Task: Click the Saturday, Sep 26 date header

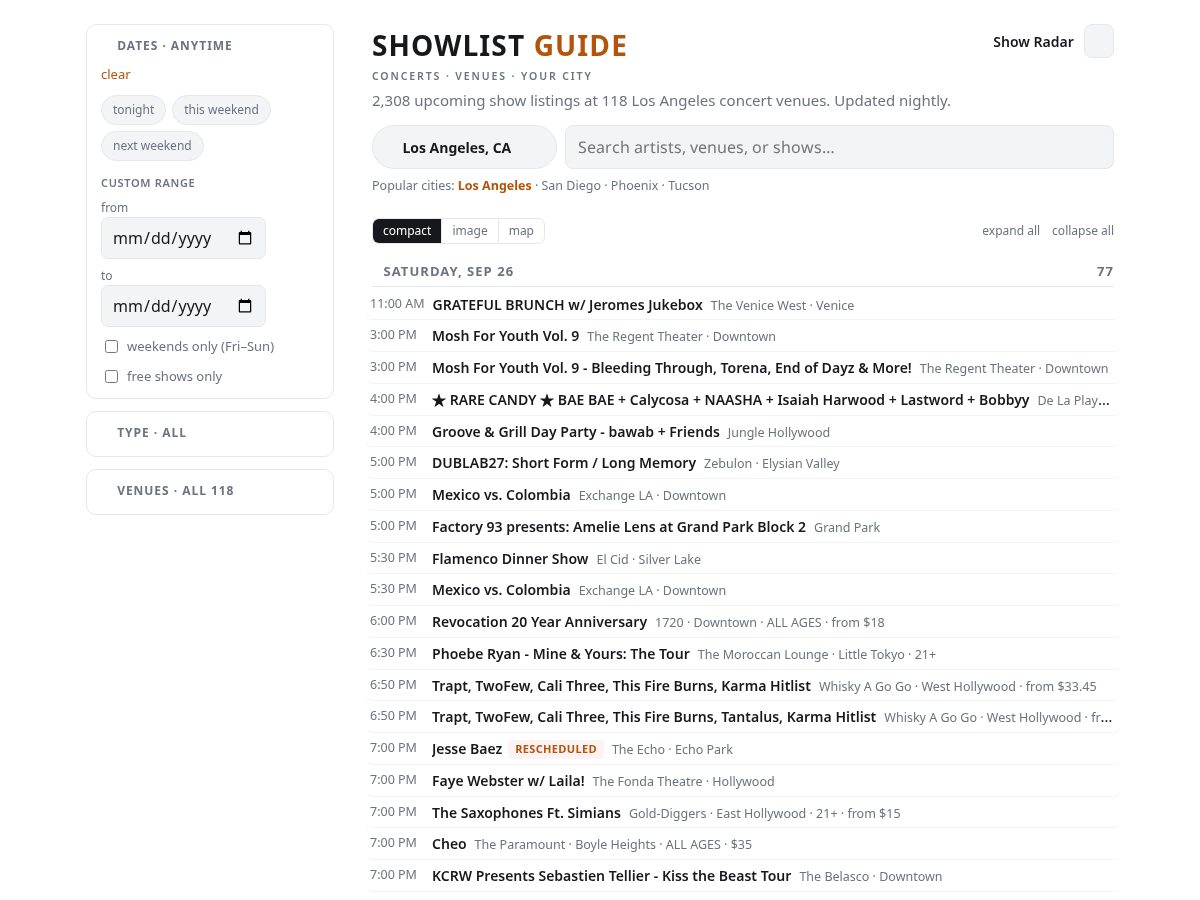Action: point(743,272)
